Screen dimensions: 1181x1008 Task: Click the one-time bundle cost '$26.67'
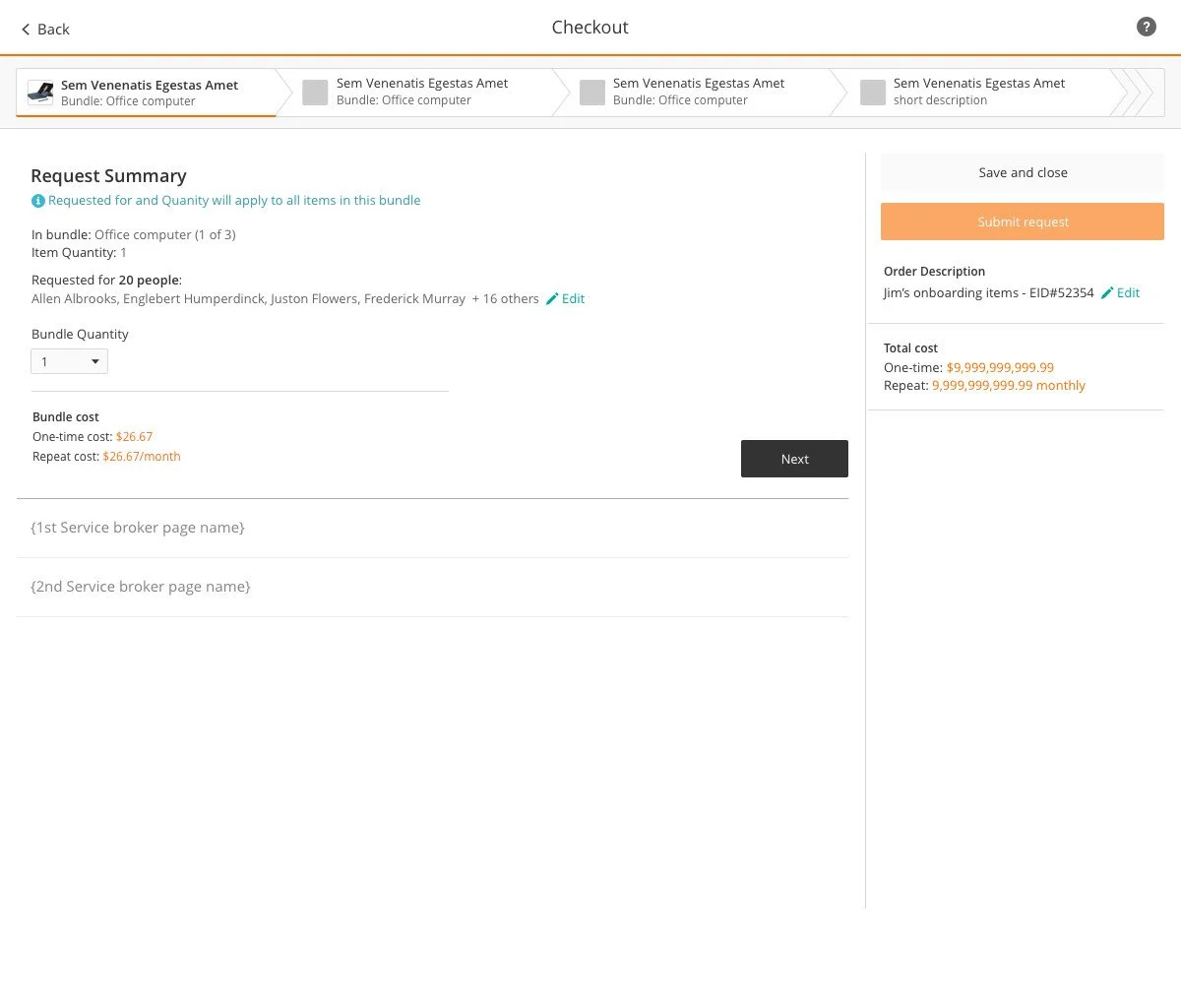pyautogui.click(x=134, y=436)
